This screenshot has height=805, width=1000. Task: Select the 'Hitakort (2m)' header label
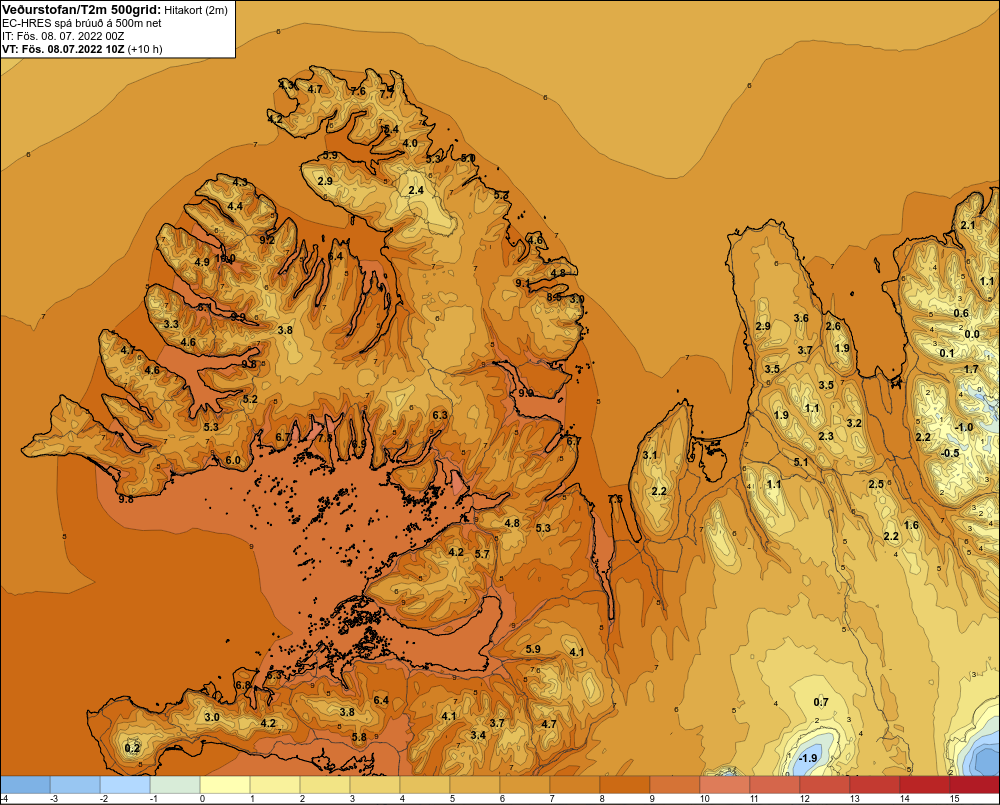[x=195, y=10]
